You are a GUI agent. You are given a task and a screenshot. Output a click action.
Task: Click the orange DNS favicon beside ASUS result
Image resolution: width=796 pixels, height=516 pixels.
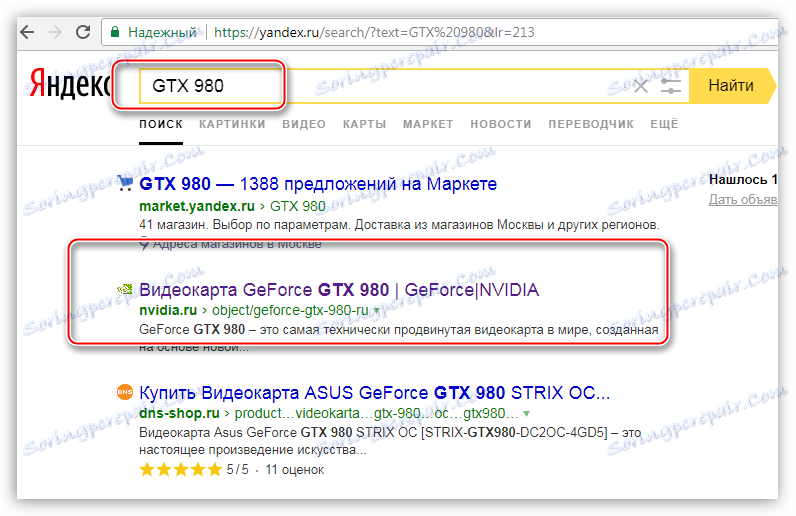[x=125, y=393]
